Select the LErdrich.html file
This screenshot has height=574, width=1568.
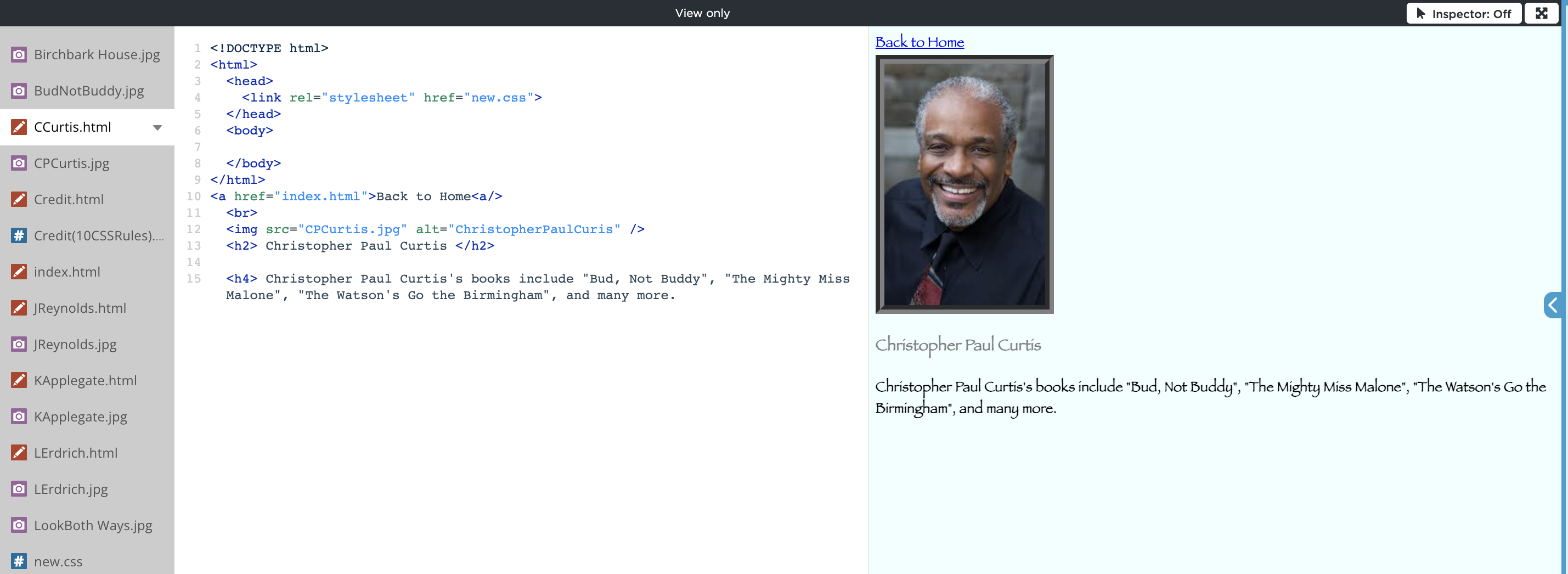tap(76, 453)
